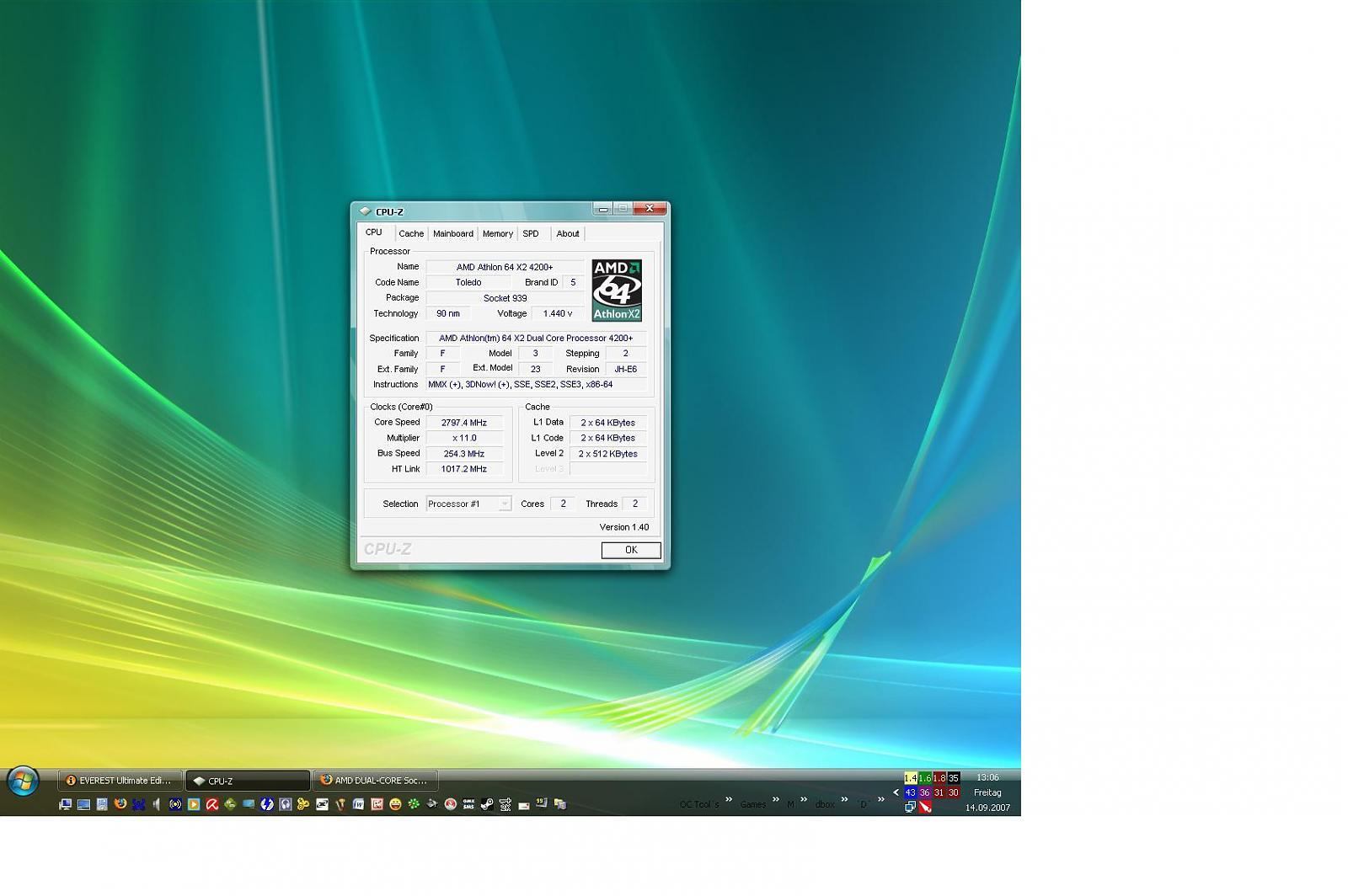Open Avira red umbrella quick launch icon
The image size is (1348, 896).
coord(211,804)
